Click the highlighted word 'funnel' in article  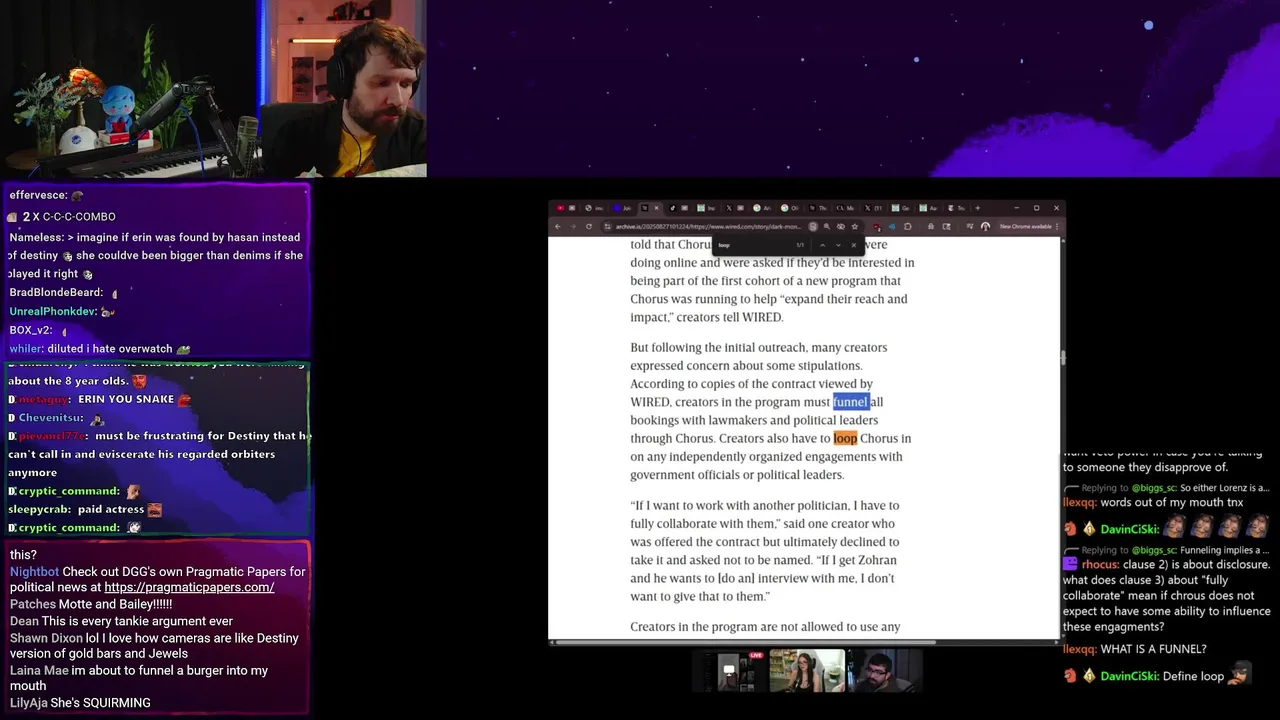[x=851, y=402]
